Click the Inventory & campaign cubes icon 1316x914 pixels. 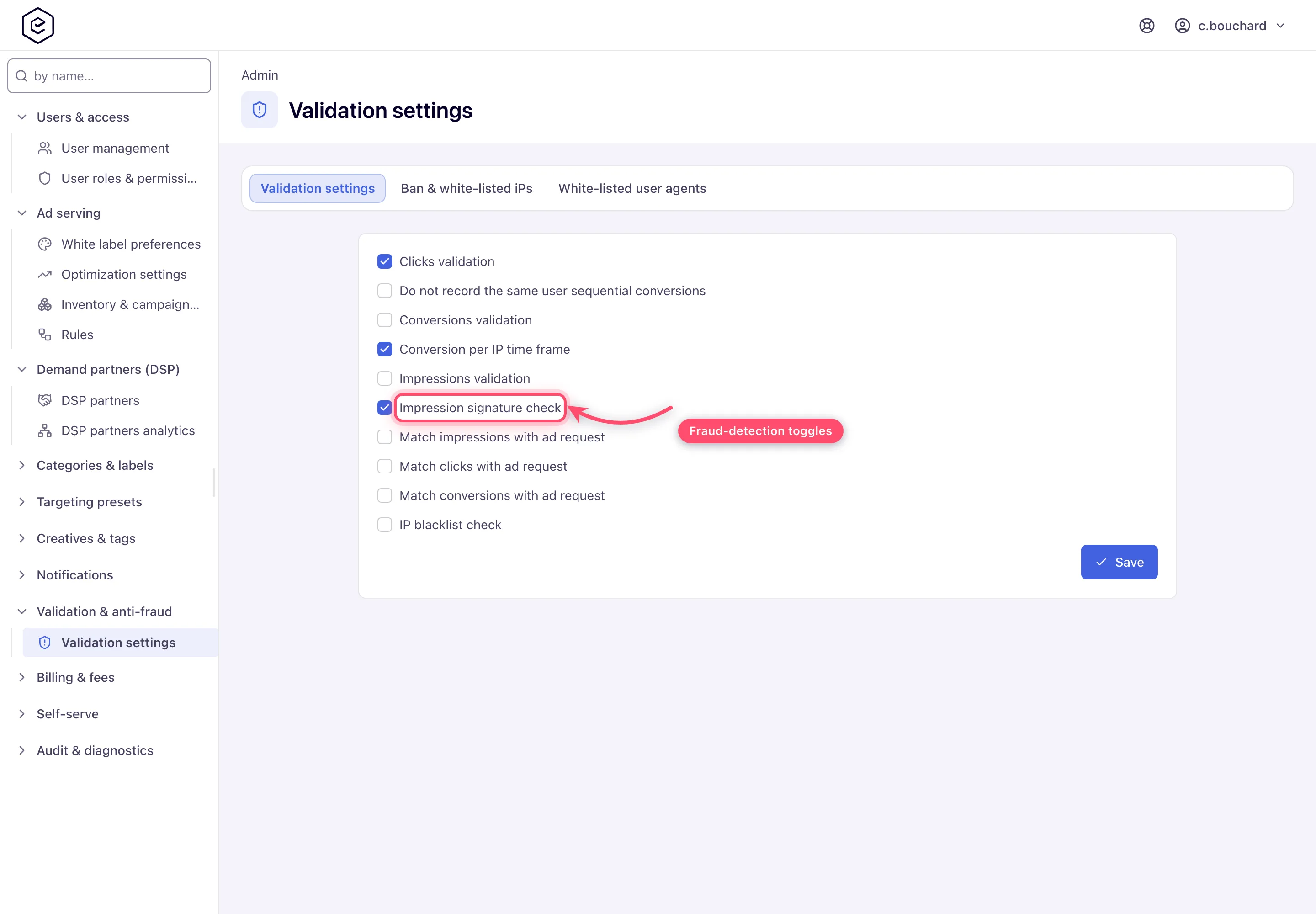click(x=45, y=305)
